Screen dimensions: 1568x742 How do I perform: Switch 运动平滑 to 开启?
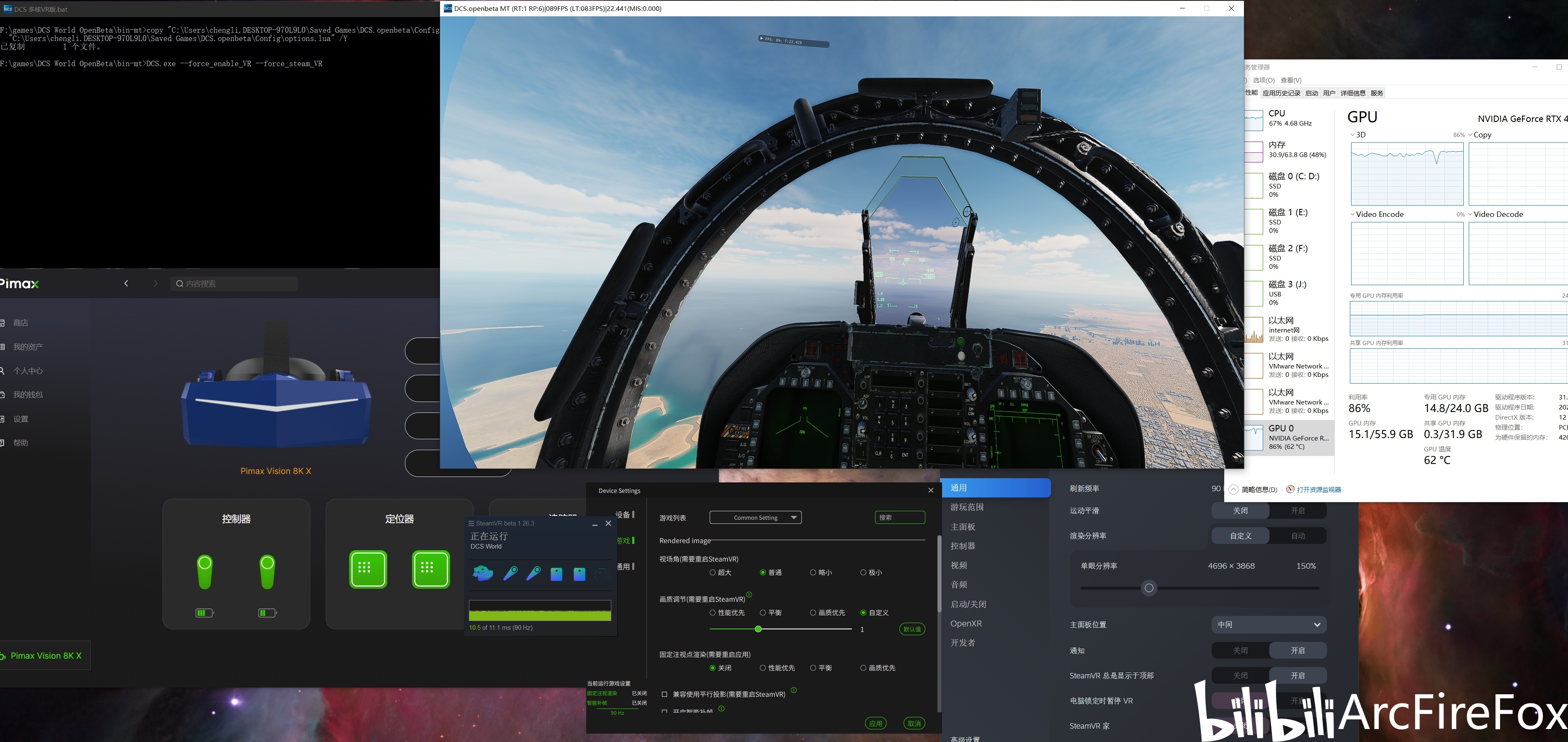point(1298,511)
